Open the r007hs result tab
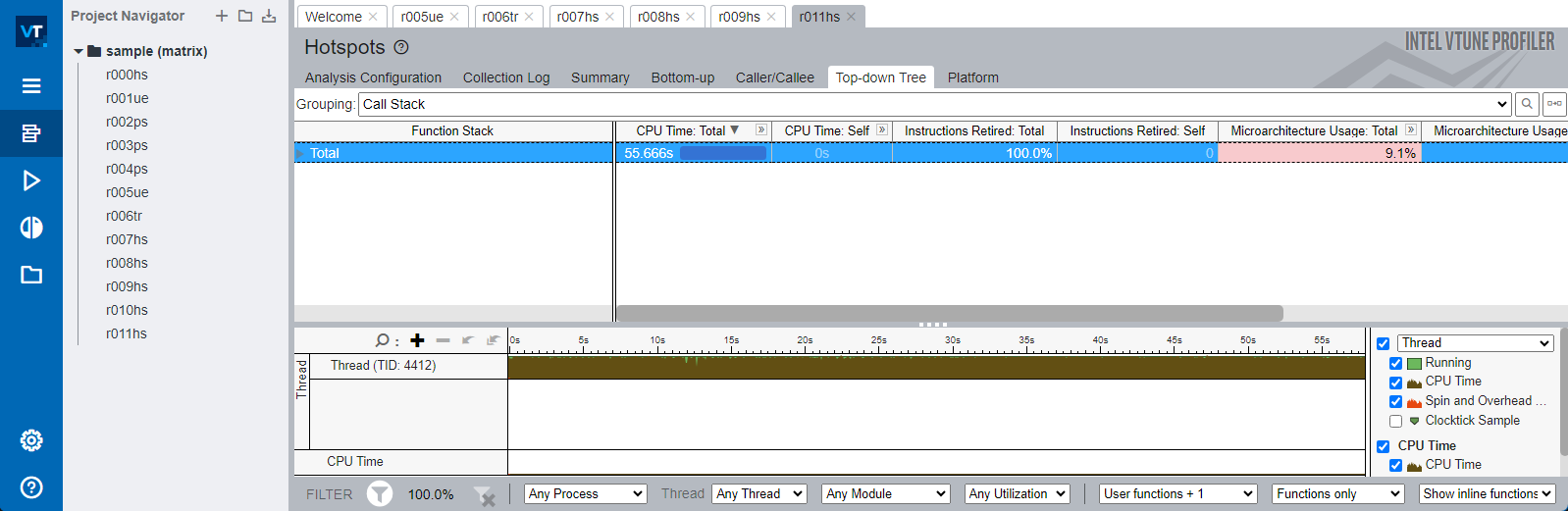Screen dimensions: 1568x511 click(x=577, y=17)
